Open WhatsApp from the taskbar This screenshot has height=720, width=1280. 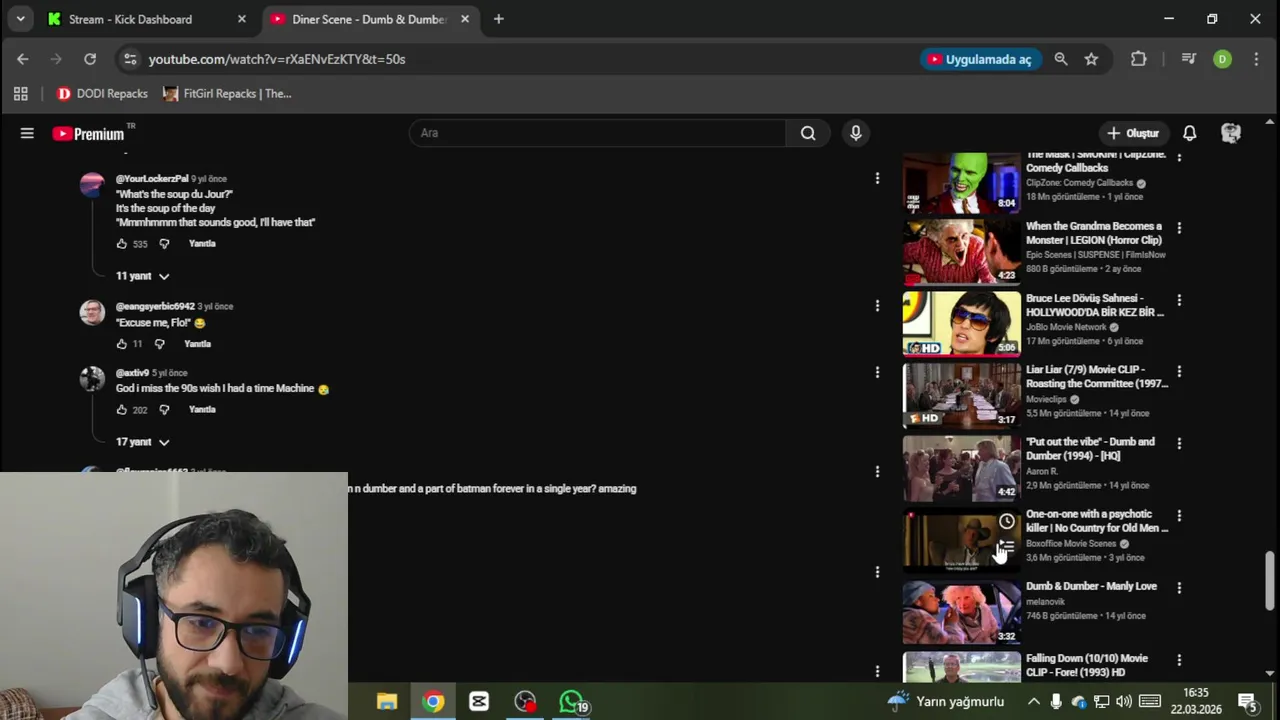pos(572,702)
